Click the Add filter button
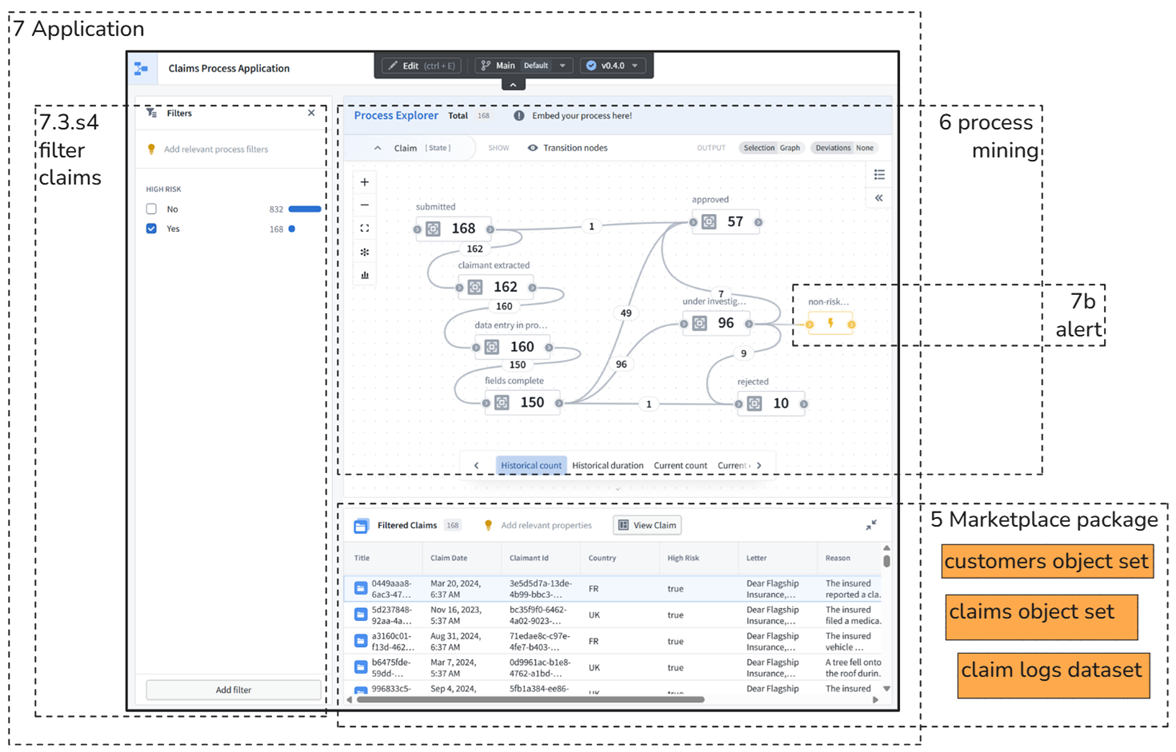The image size is (1176, 752). [233, 690]
